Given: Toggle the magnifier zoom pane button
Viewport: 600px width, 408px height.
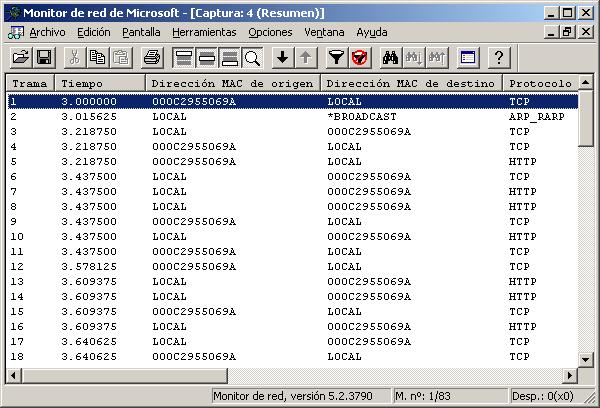Looking at the screenshot, I should (x=252, y=57).
